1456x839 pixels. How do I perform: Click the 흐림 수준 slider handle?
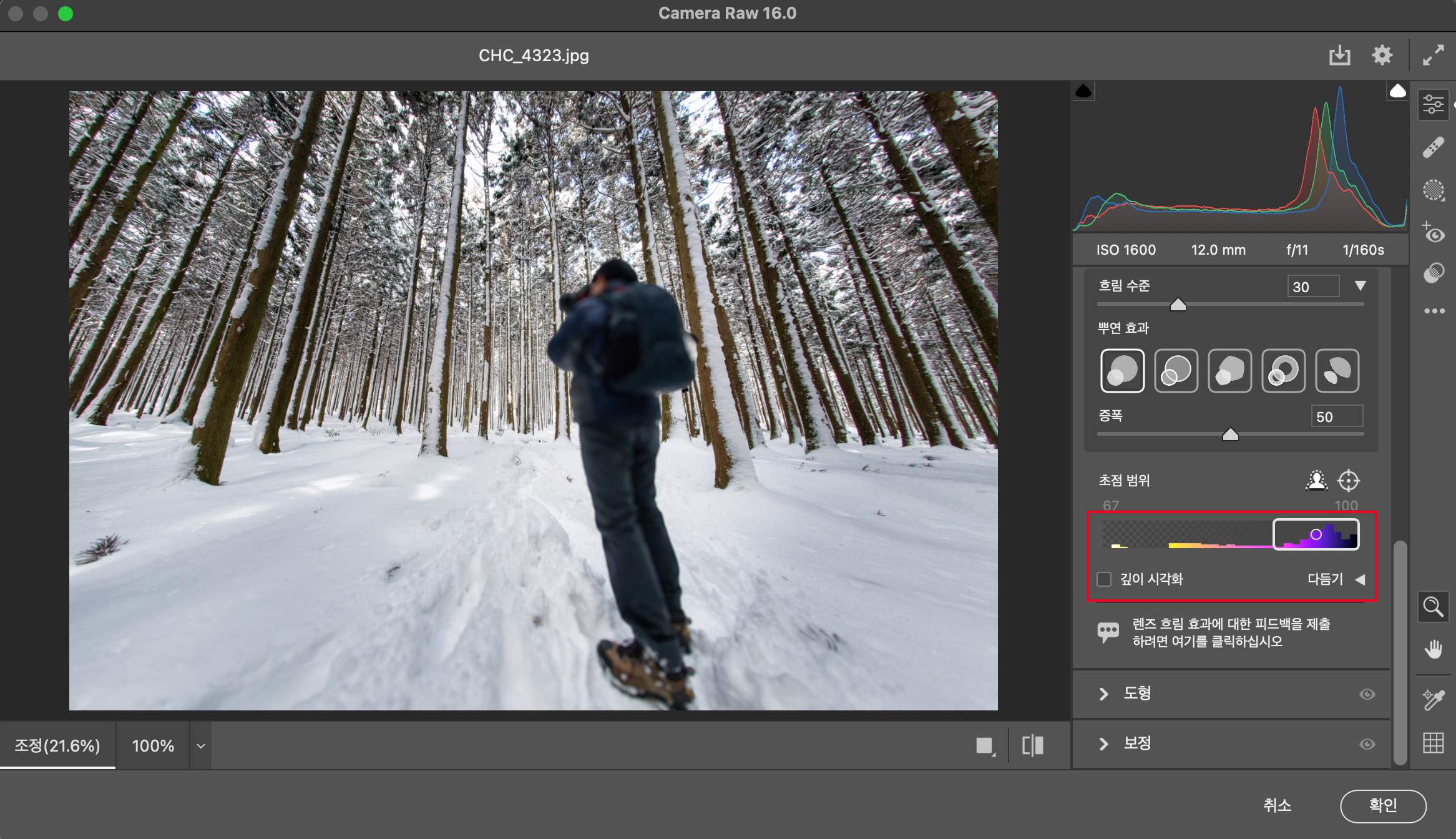click(1178, 305)
